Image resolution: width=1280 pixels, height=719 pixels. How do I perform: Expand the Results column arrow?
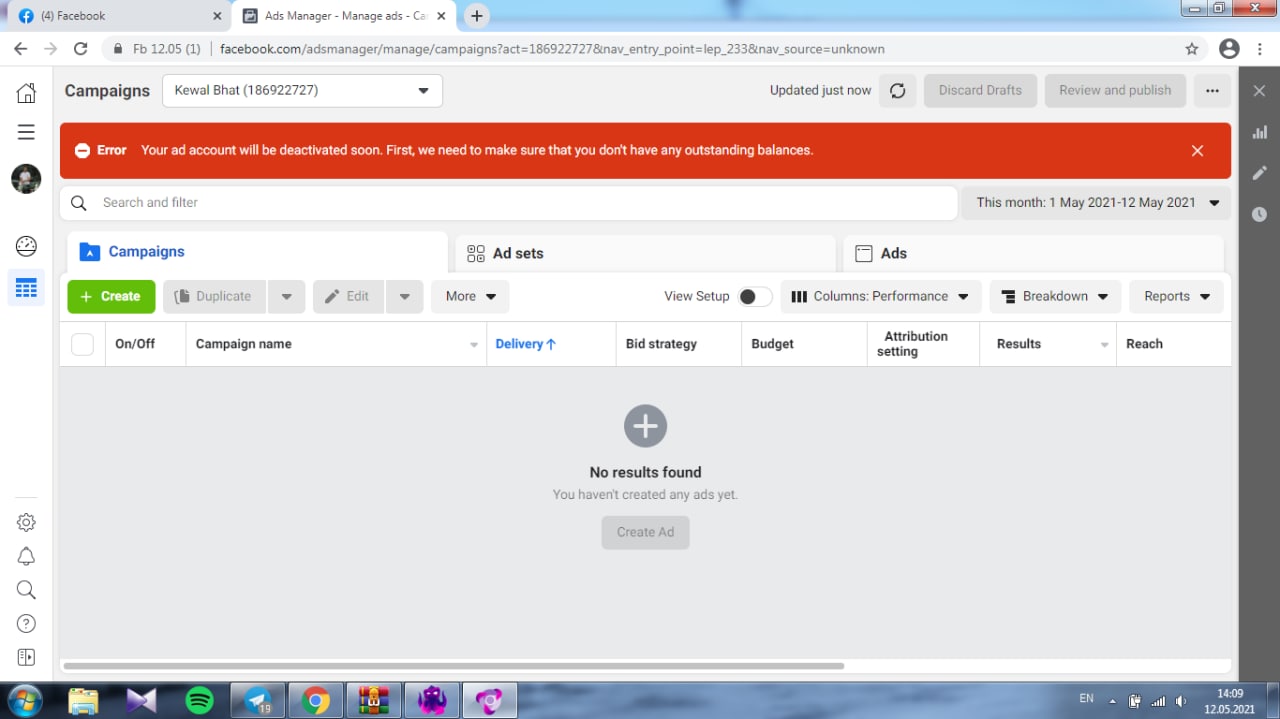pos(1105,345)
